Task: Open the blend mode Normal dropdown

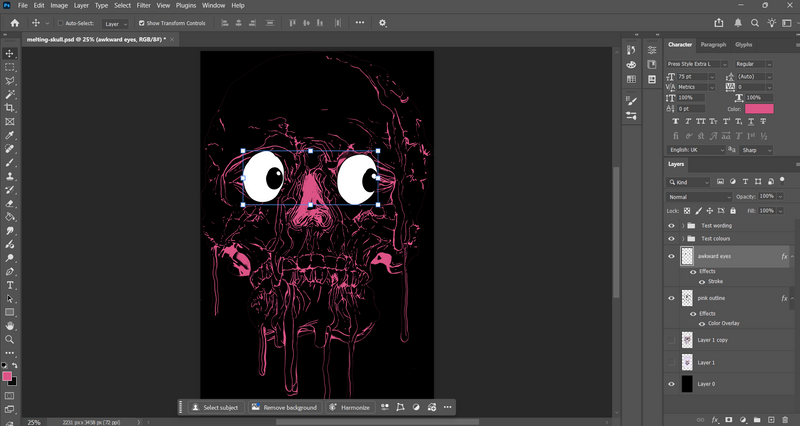Action: coord(699,197)
